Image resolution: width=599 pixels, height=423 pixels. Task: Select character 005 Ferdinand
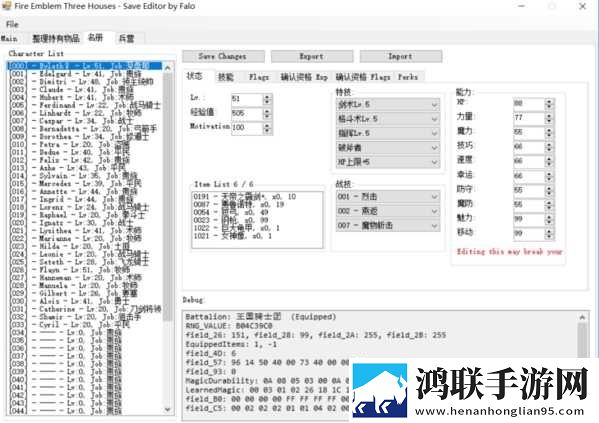(85, 105)
